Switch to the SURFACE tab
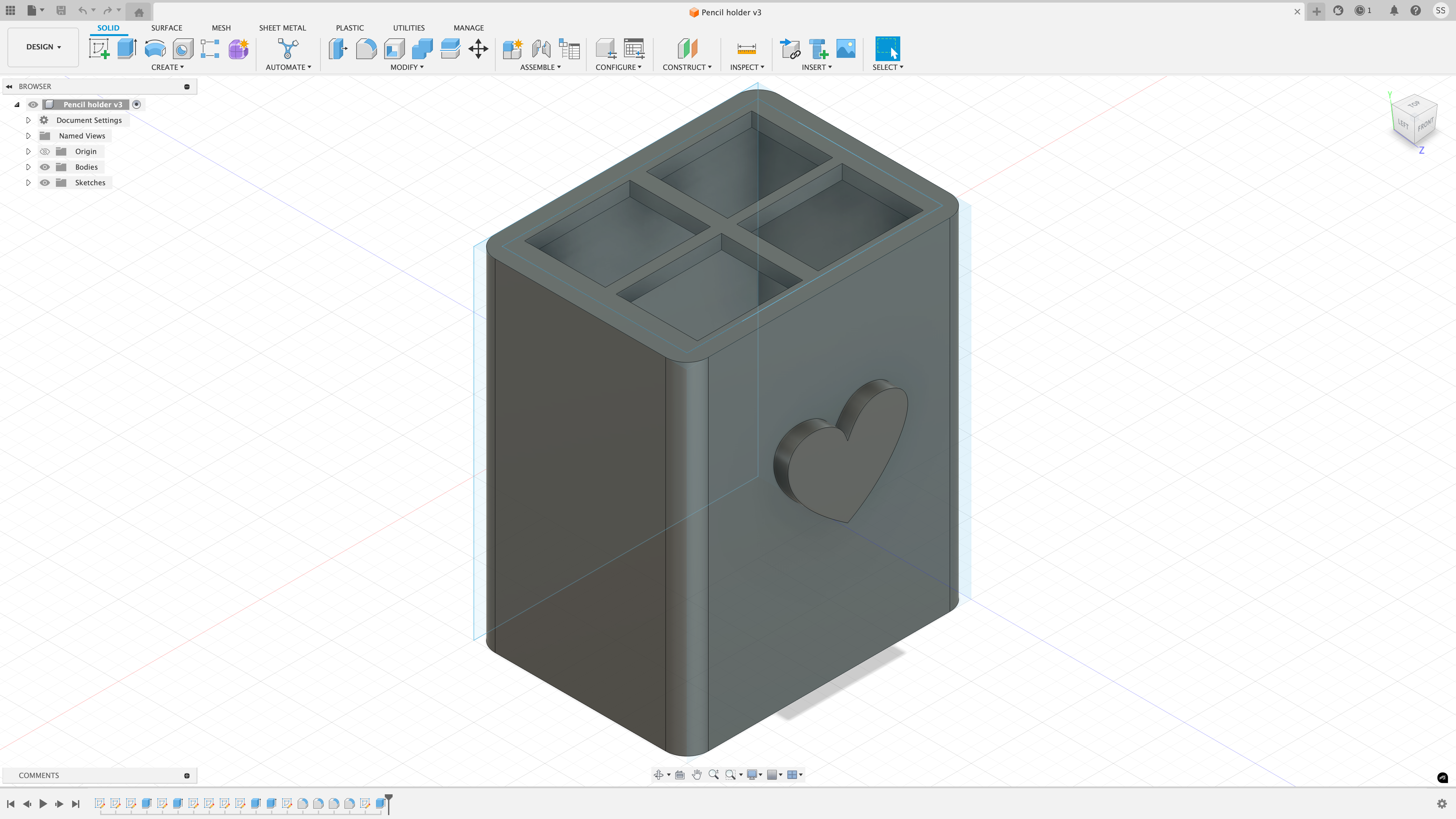1456x819 pixels. click(166, 28)
